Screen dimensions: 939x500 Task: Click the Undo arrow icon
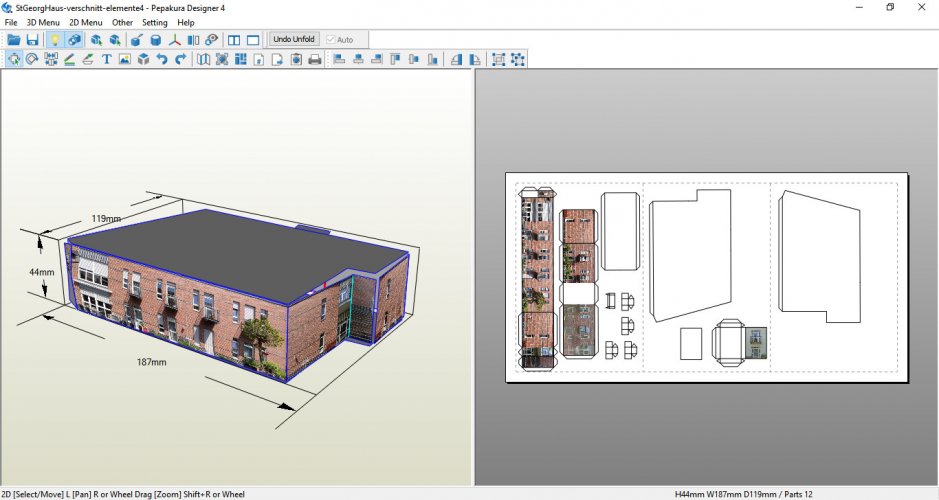click(x=162, y=59)
